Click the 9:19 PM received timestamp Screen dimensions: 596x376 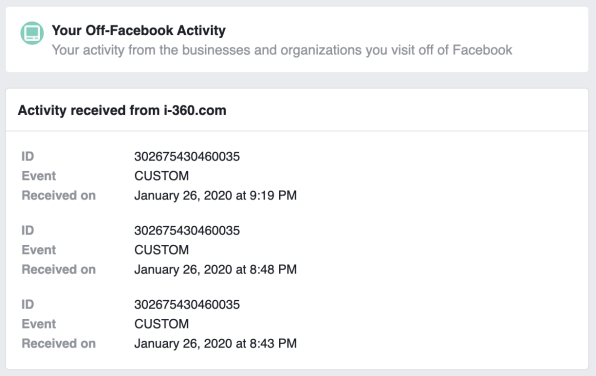pos(216,195)
